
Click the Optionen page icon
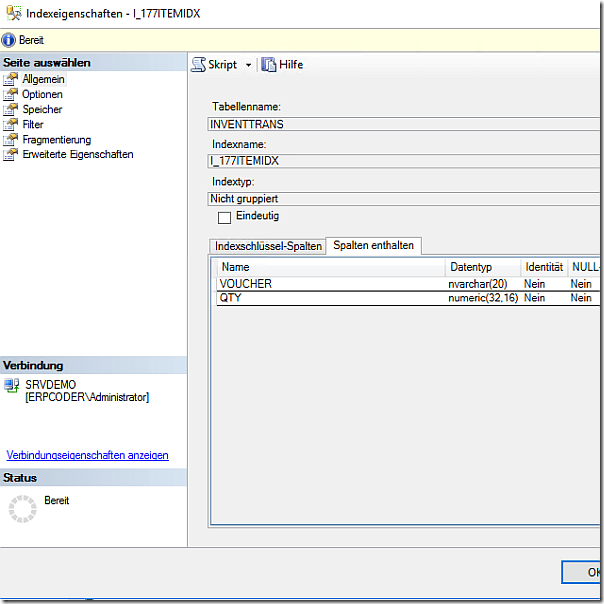click(x=11, y=94)
